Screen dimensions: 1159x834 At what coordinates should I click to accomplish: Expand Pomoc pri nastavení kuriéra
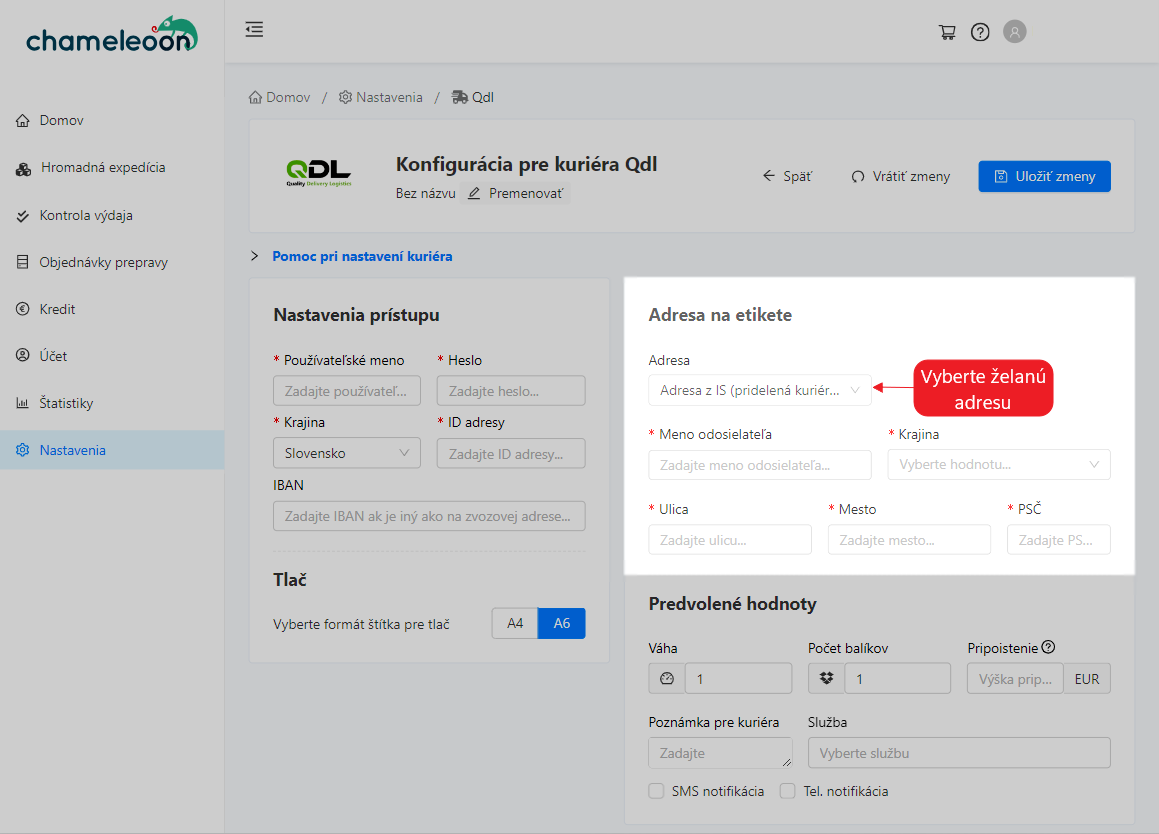[x=361, y=256]
